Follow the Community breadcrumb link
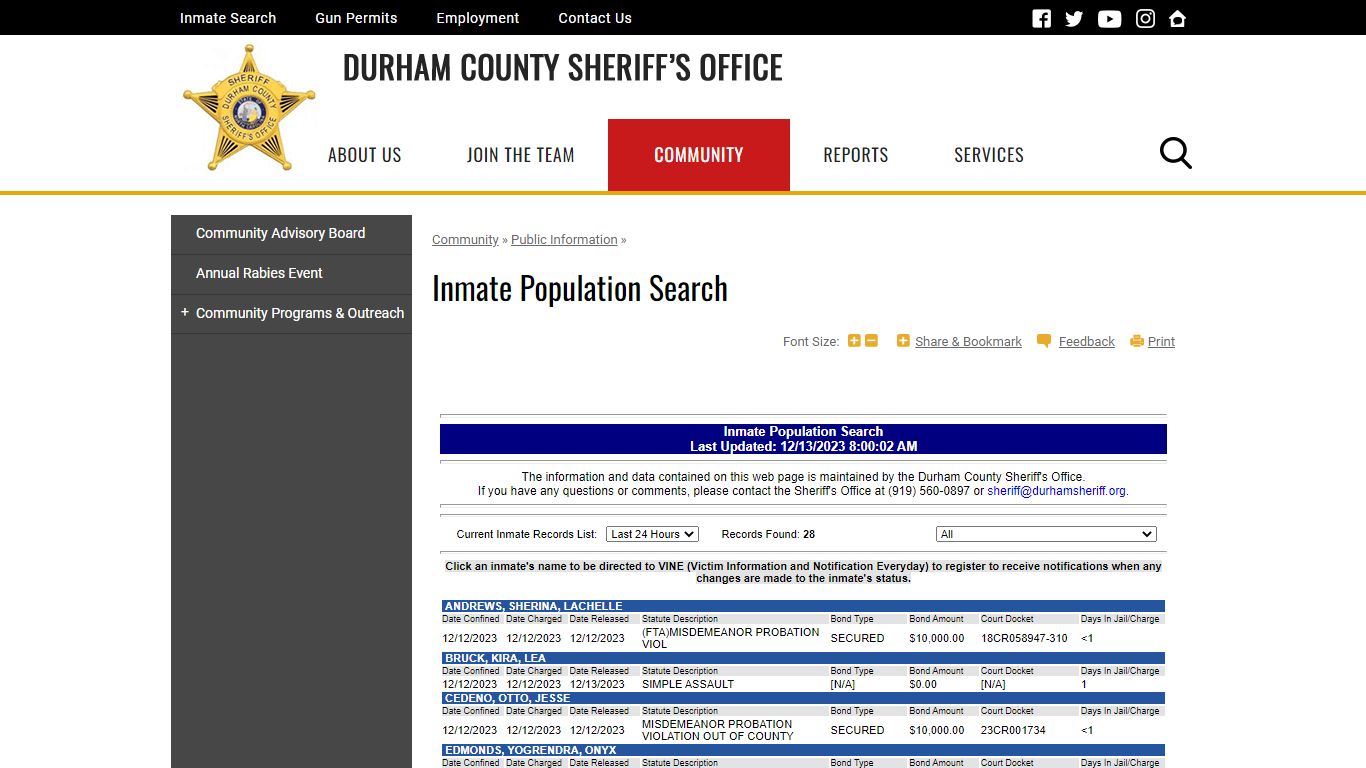The width and height of the screenshot is (1366, 768). [465, 240]
